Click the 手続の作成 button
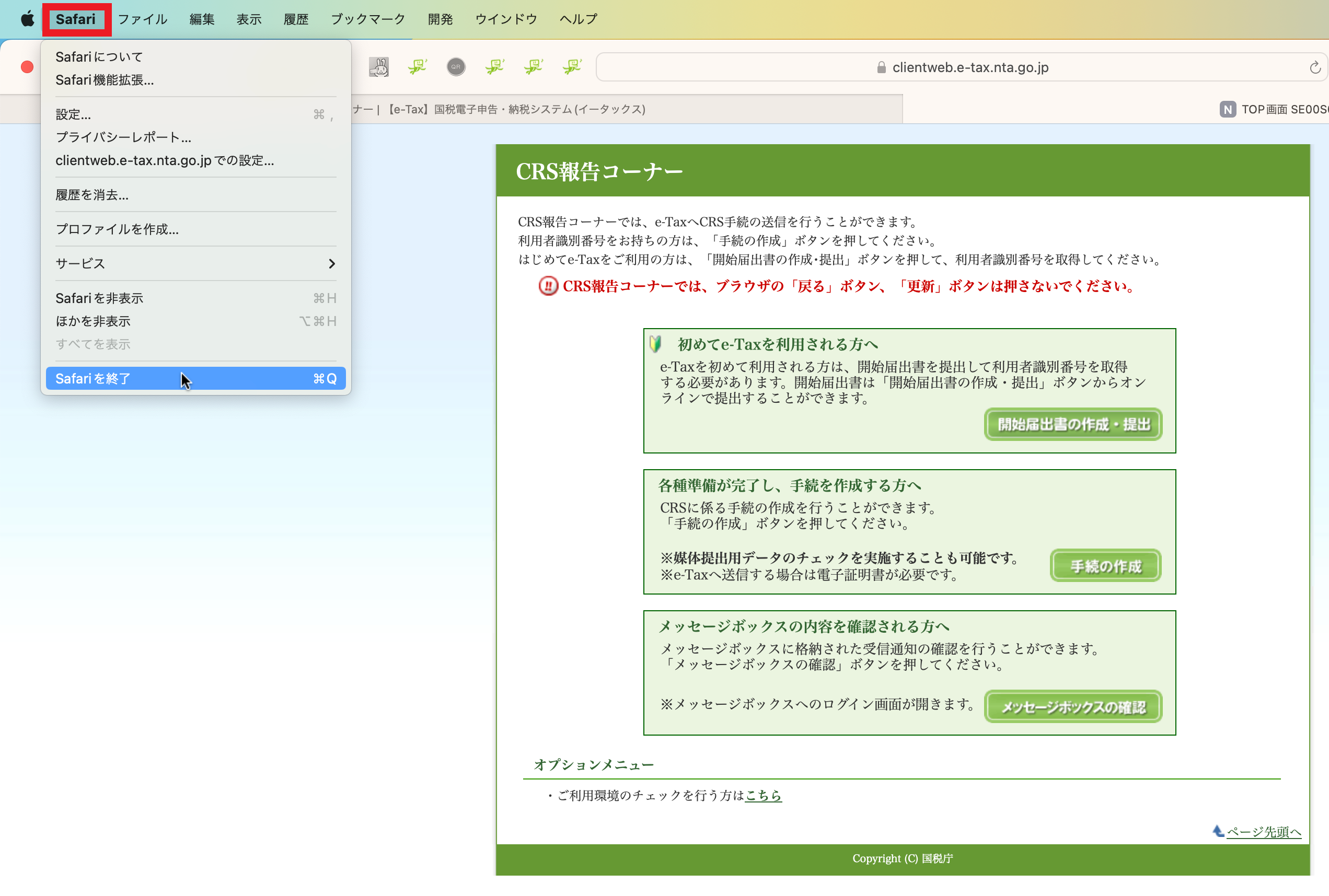Viewport: 1329px width, 896px height. [1105, 566]
